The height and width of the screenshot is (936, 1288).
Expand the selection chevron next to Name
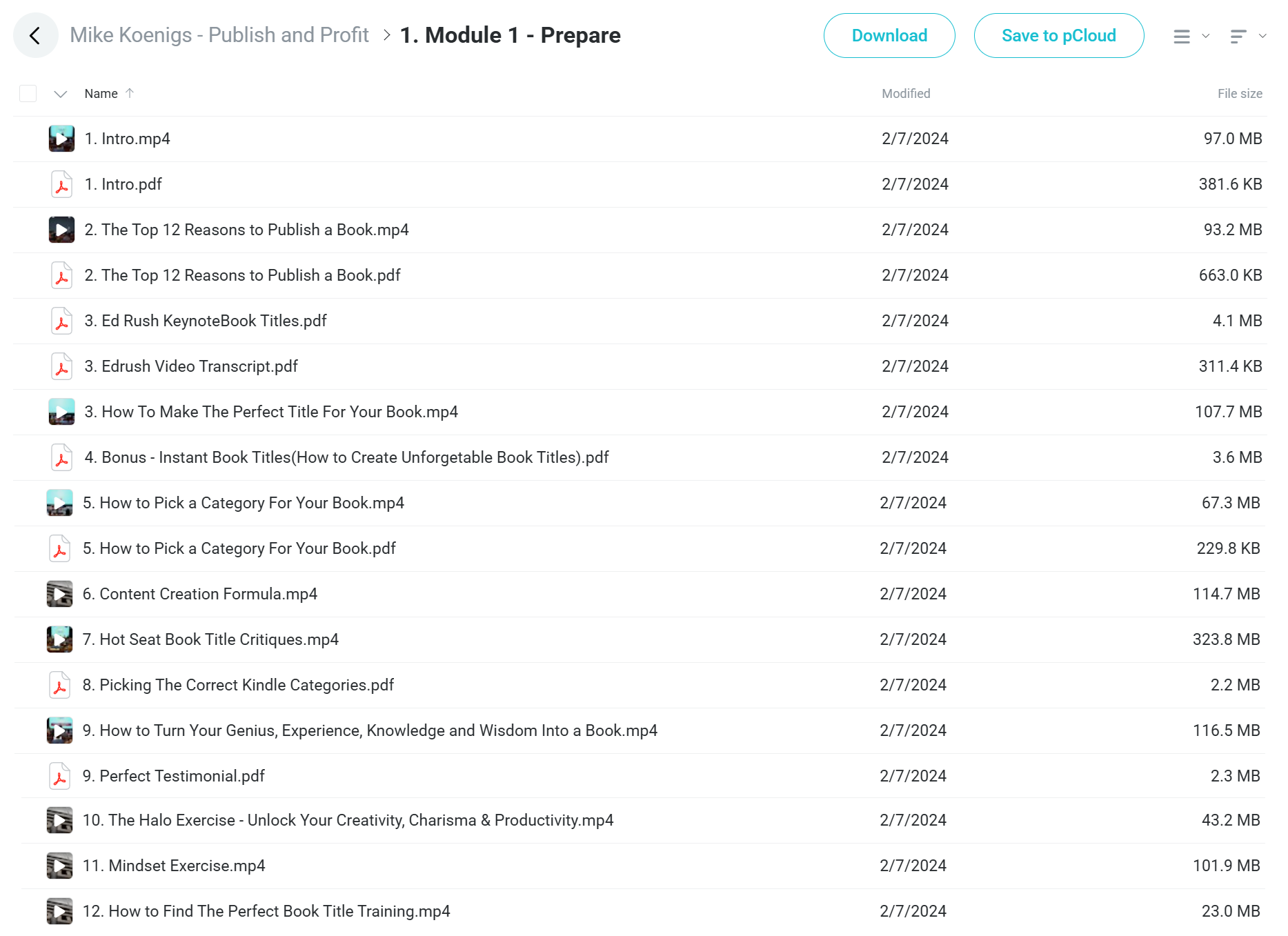pyautogui.click(x=61, y=94)
